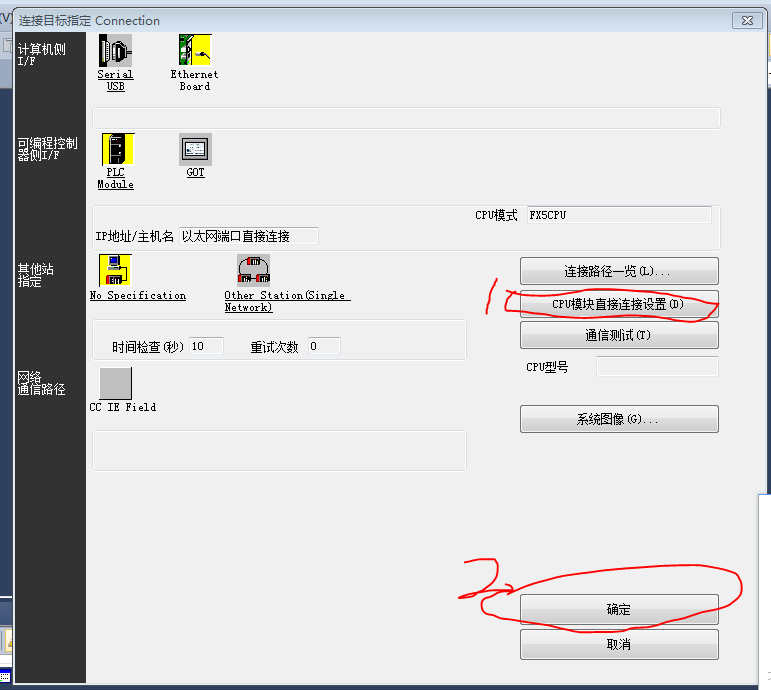Click the CC IE Field gray icon
The image size is (771, 690).
click(x=116, y=383)
